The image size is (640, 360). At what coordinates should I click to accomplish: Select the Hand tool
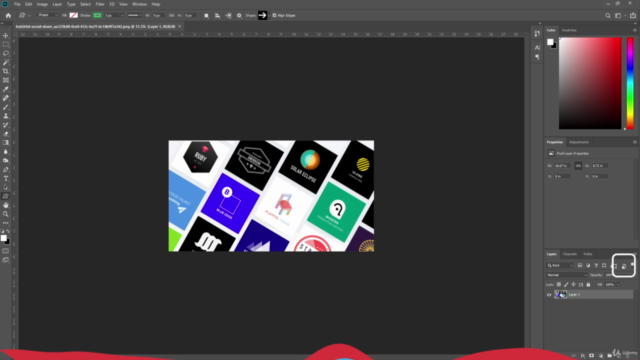[x=6, y=205]
